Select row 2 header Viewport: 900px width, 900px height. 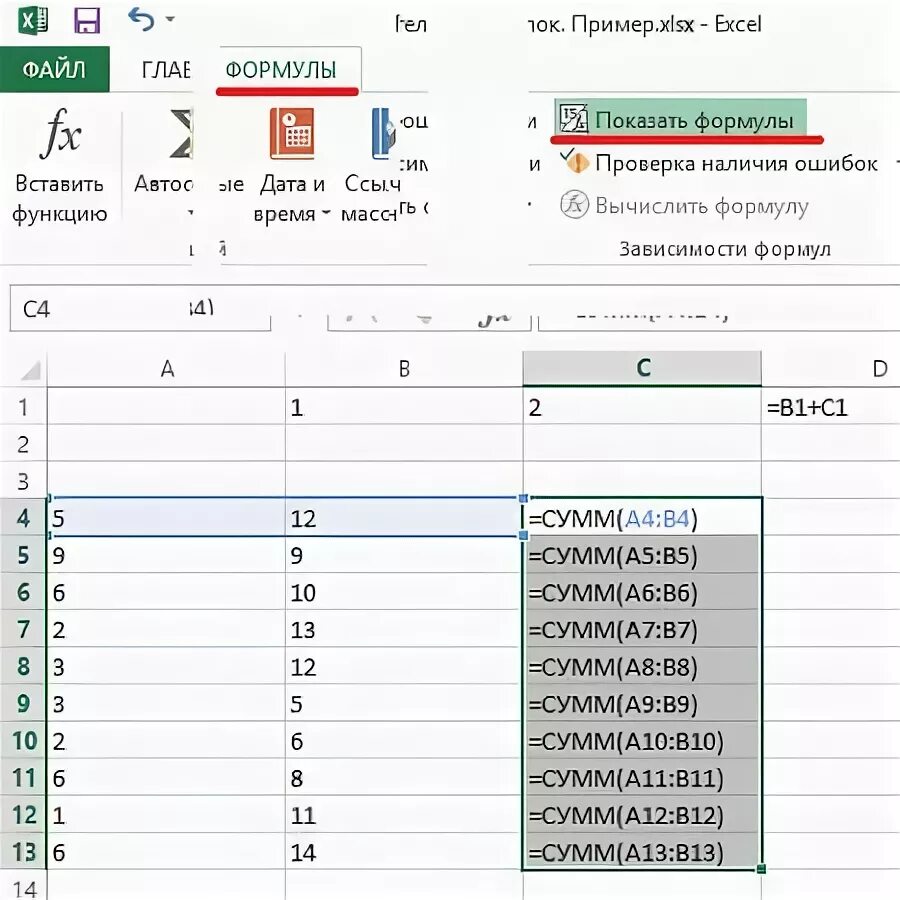23,444
